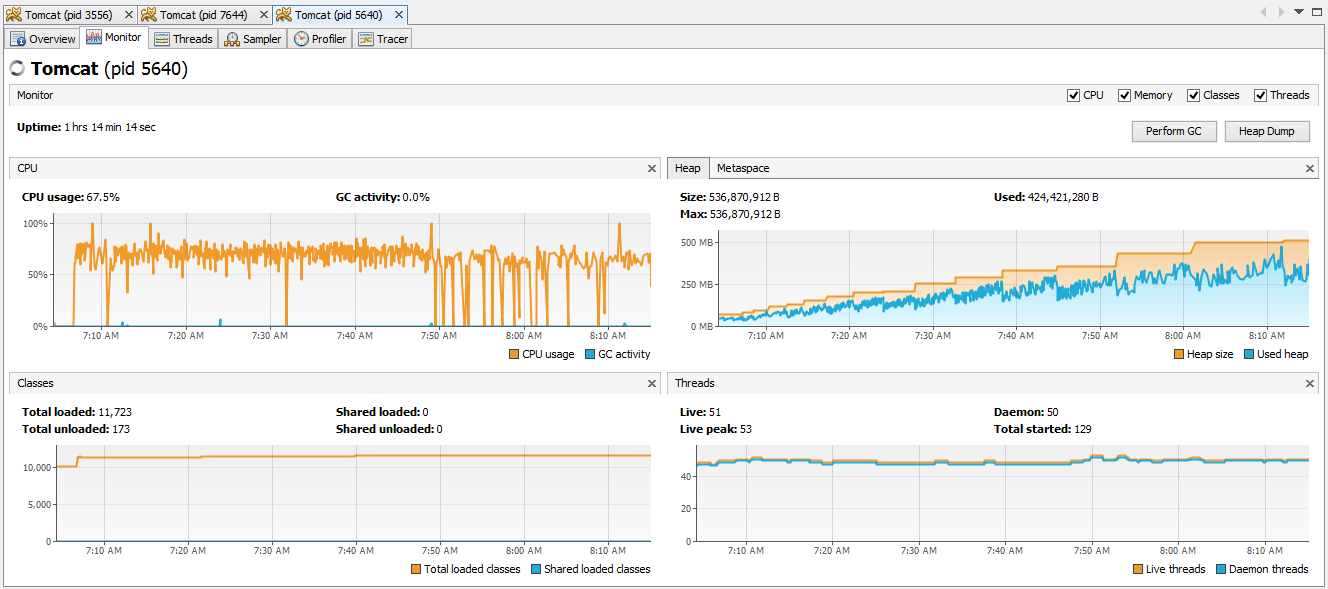Screen dimensions: 1328x589
Task: Toggle the Classes graph checkbox
Action: pyautogui.click(x=1194, y=95)
